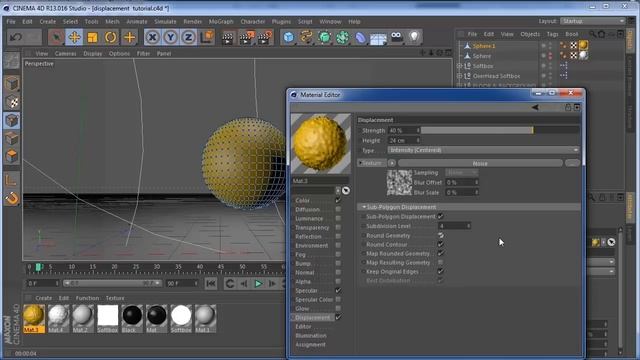Click the Subdivision Level field
640x360 pixels.
coord(454,226)
